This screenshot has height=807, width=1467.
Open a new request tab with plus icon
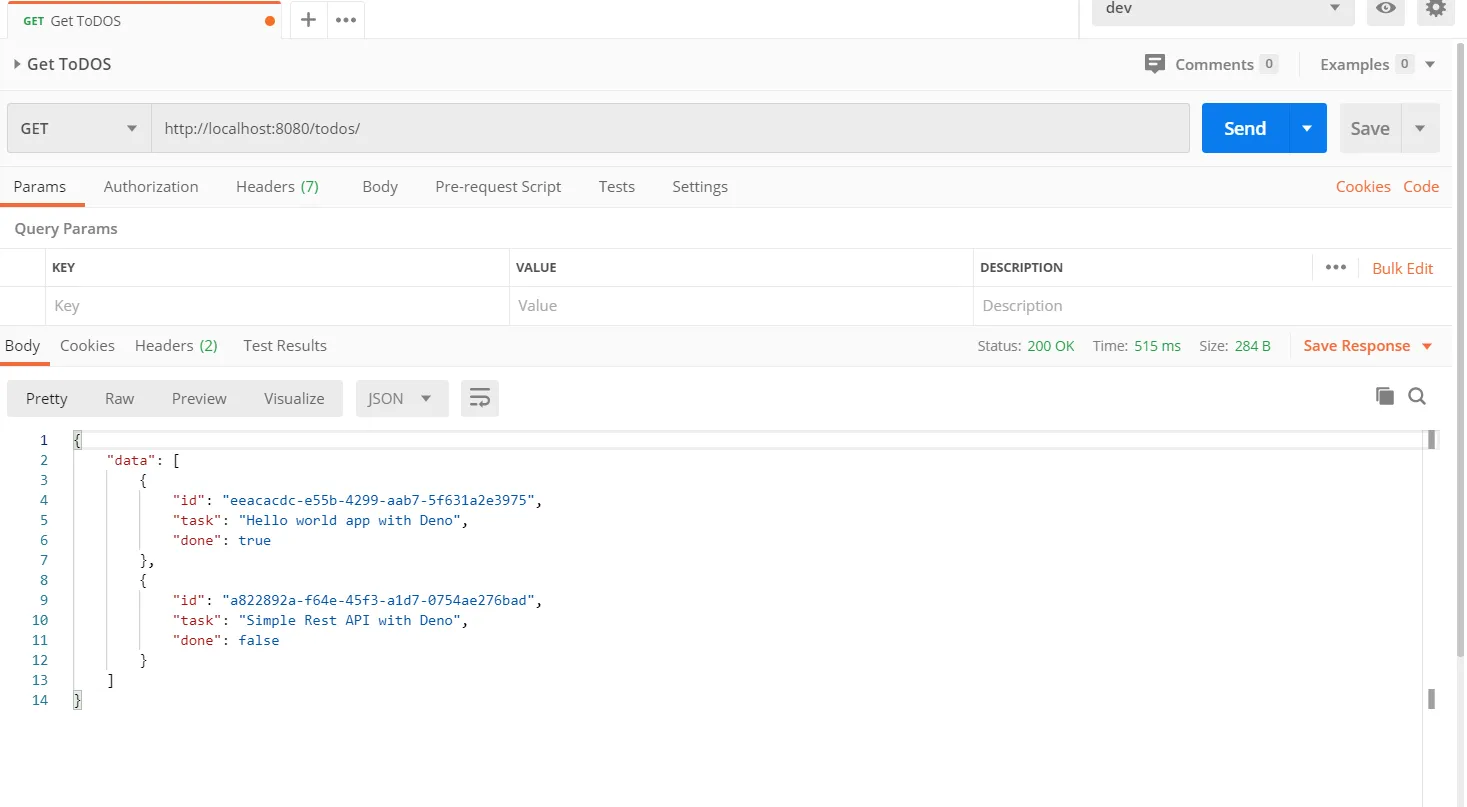pyautogui.click(x=307, y=19)
